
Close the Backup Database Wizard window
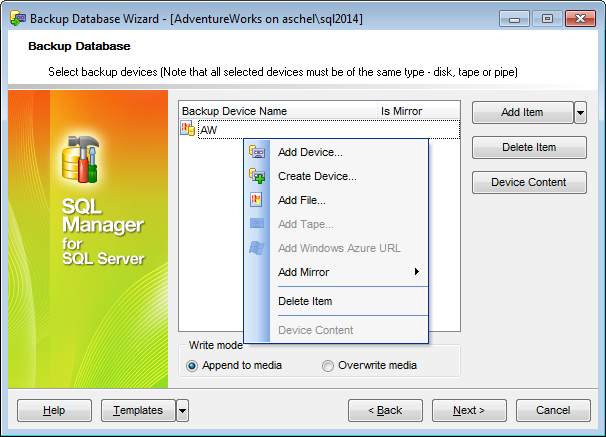(x=580, y=19)
